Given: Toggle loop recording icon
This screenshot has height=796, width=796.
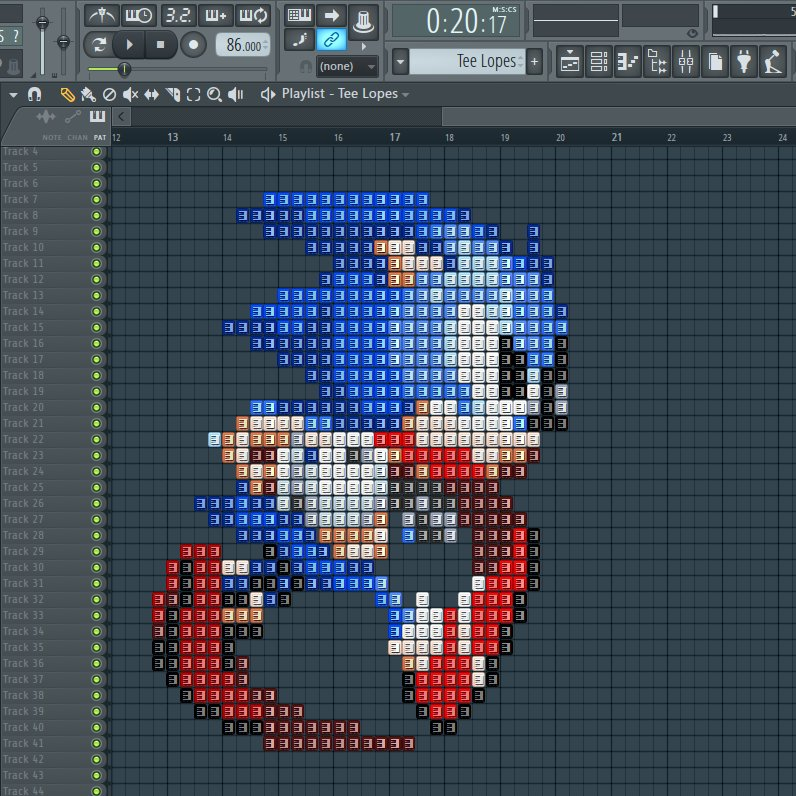Looking at the screenshot, I should [x=253, y=16].
